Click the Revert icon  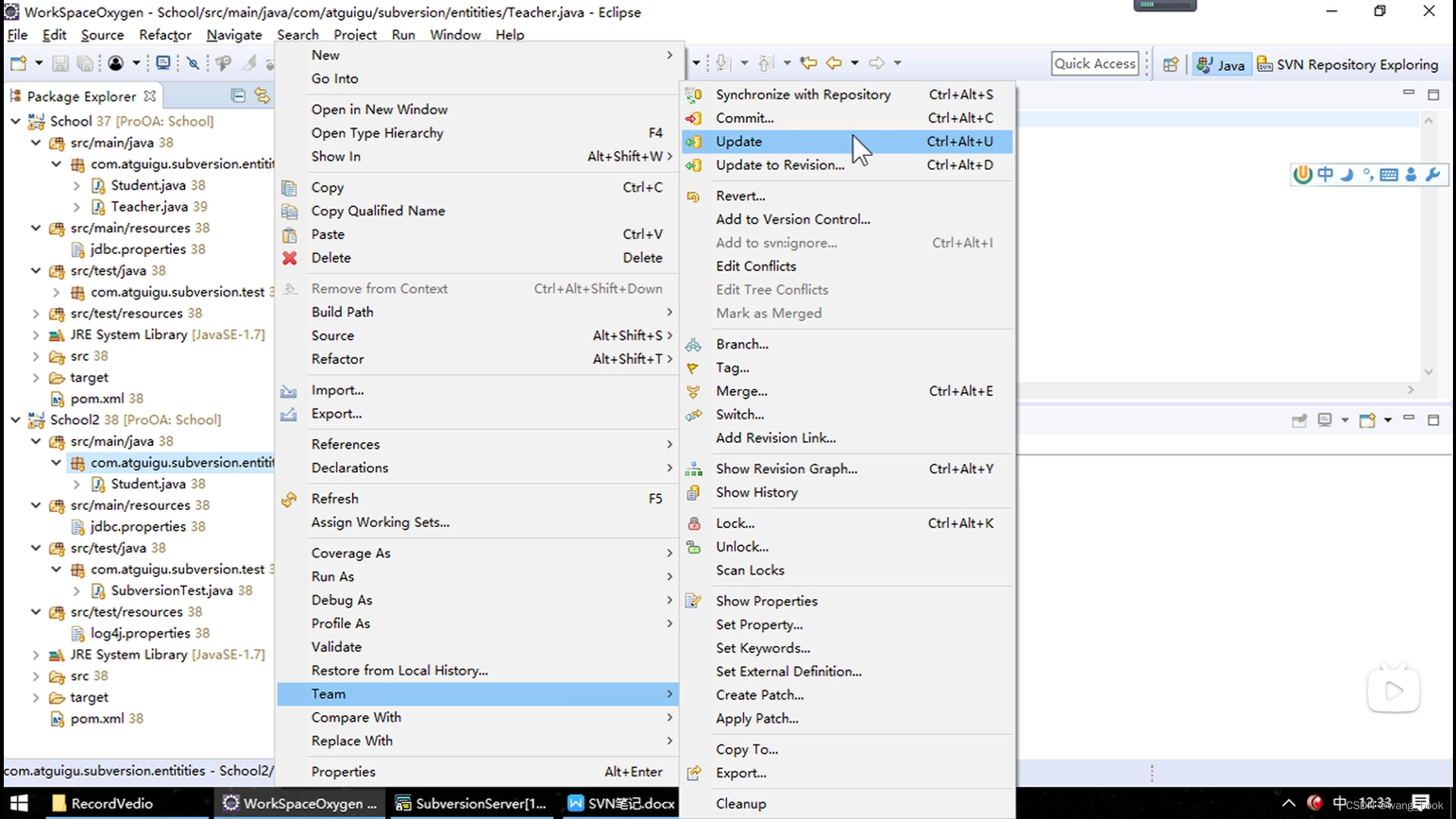[693, 196]
